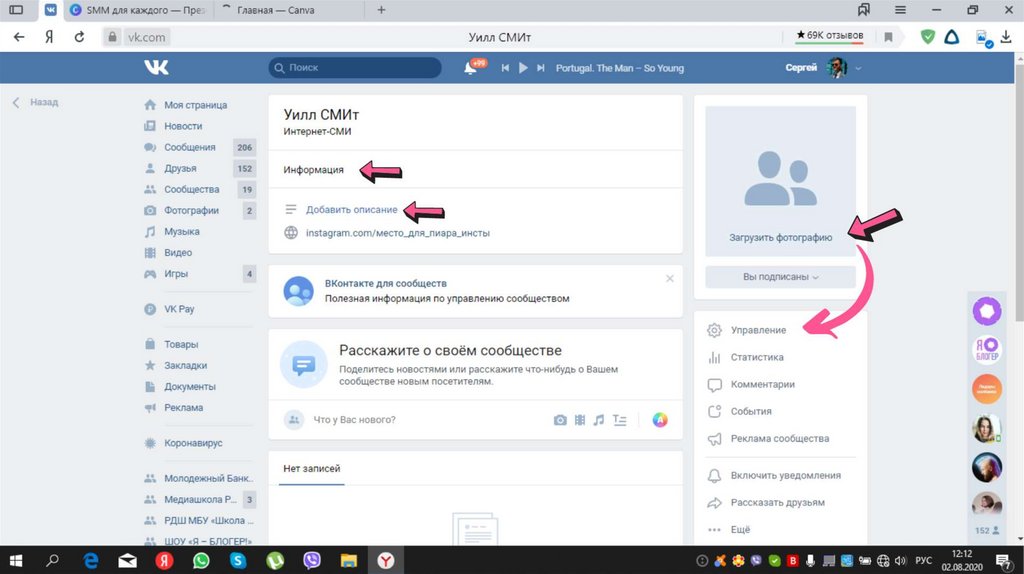Go back using the Назад button
1024x574 pixels.
click(x=36, y=102)
